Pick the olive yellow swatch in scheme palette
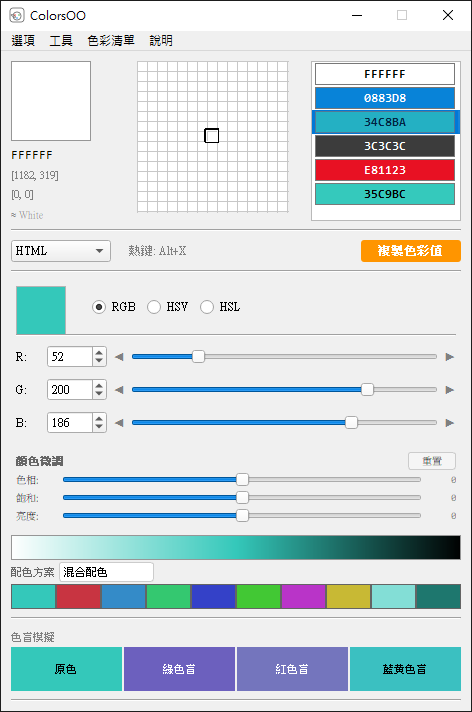Screen dimensions: 472x712 [x=348, y=597]
